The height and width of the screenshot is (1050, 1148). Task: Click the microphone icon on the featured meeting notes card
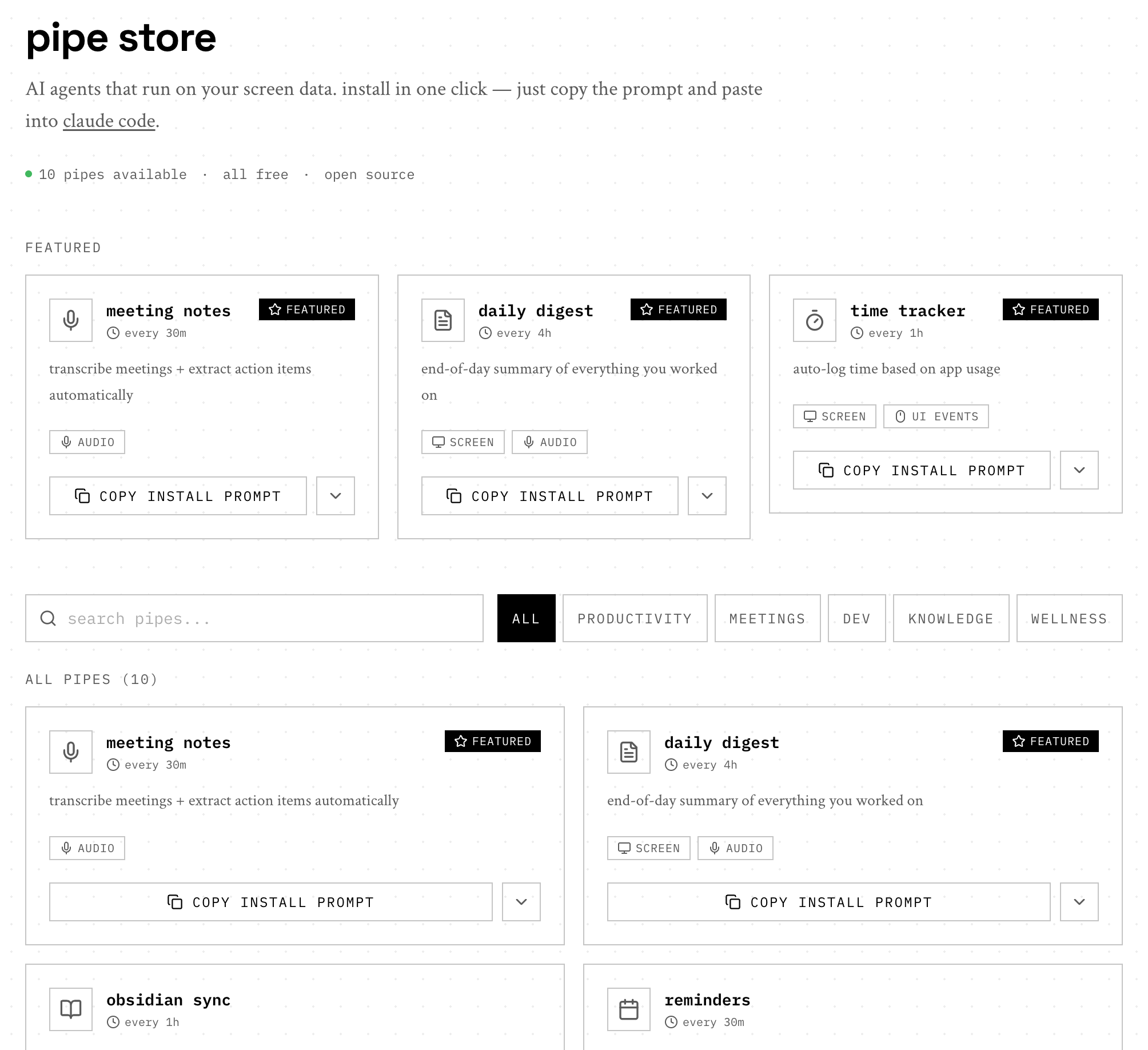coord(71,320)
